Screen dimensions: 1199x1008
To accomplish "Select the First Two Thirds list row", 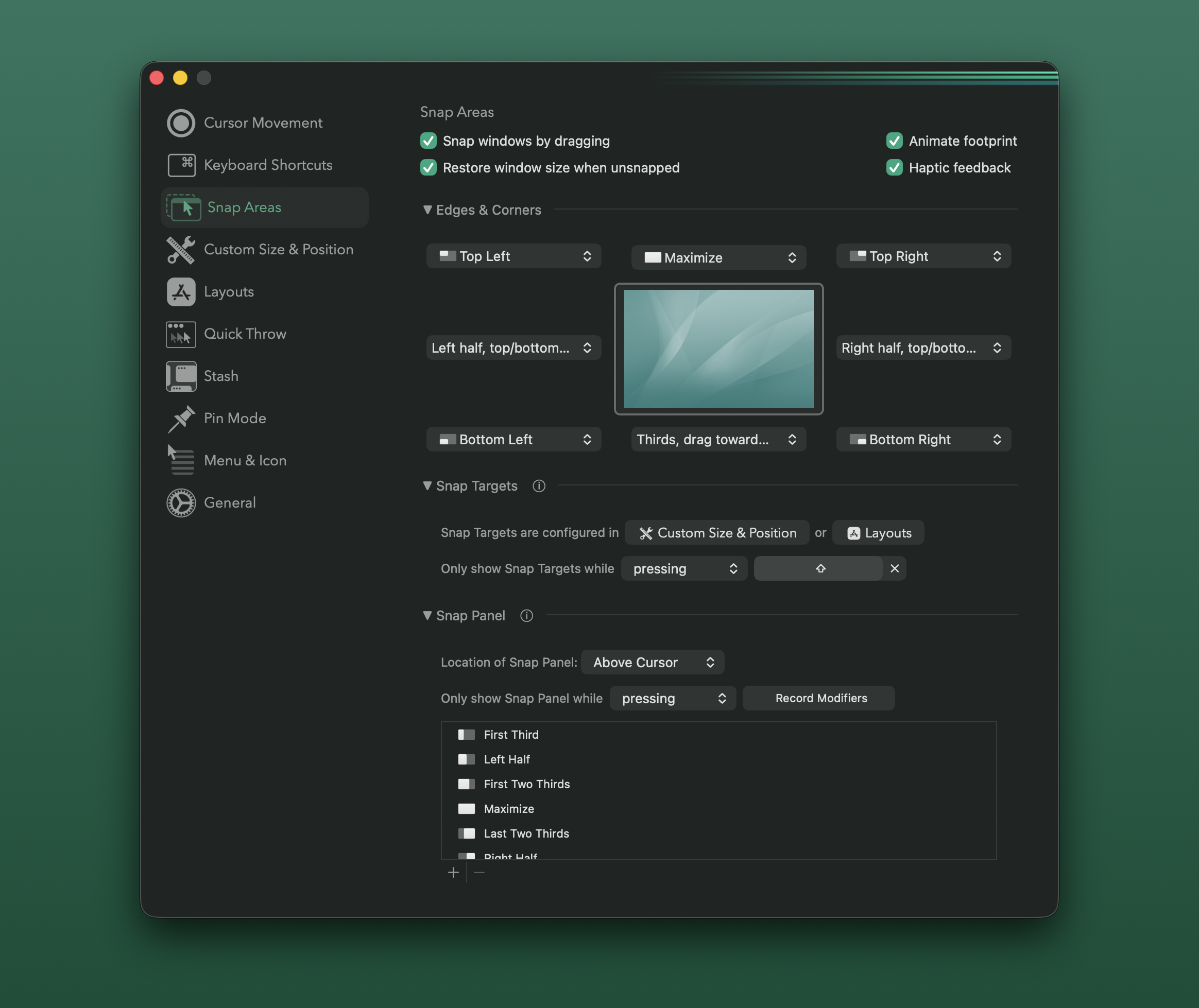I will [x=718, y=784].
